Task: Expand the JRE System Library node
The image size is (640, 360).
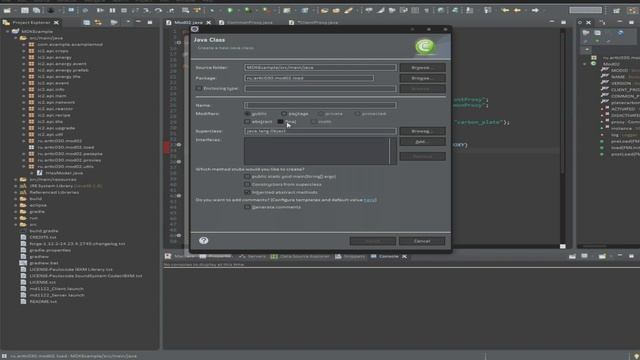Action: tap(16, 186)
